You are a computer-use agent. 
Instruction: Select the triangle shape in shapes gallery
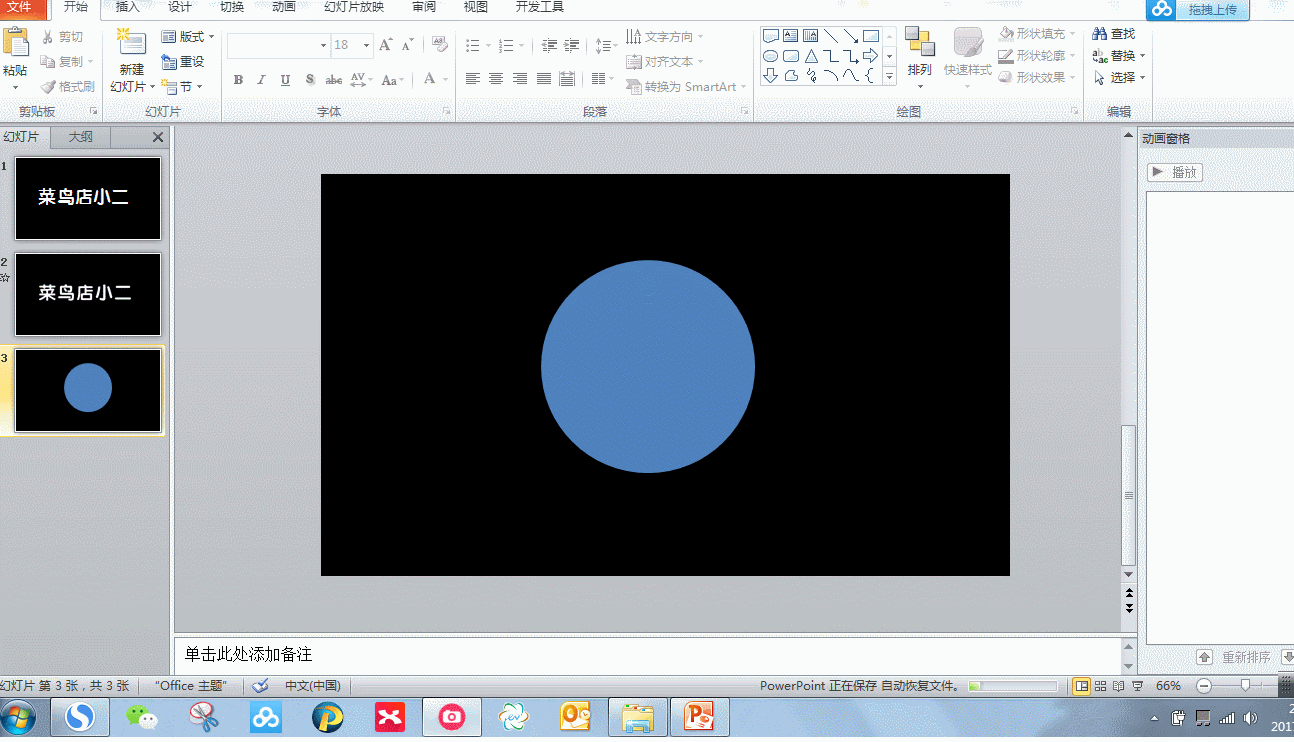[x=811, y=56]
